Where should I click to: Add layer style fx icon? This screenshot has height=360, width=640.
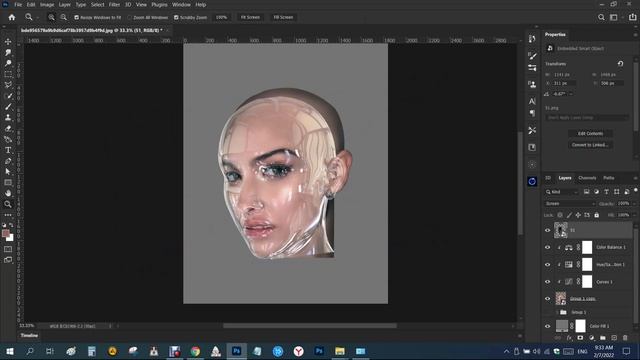[x=569, y=338]
